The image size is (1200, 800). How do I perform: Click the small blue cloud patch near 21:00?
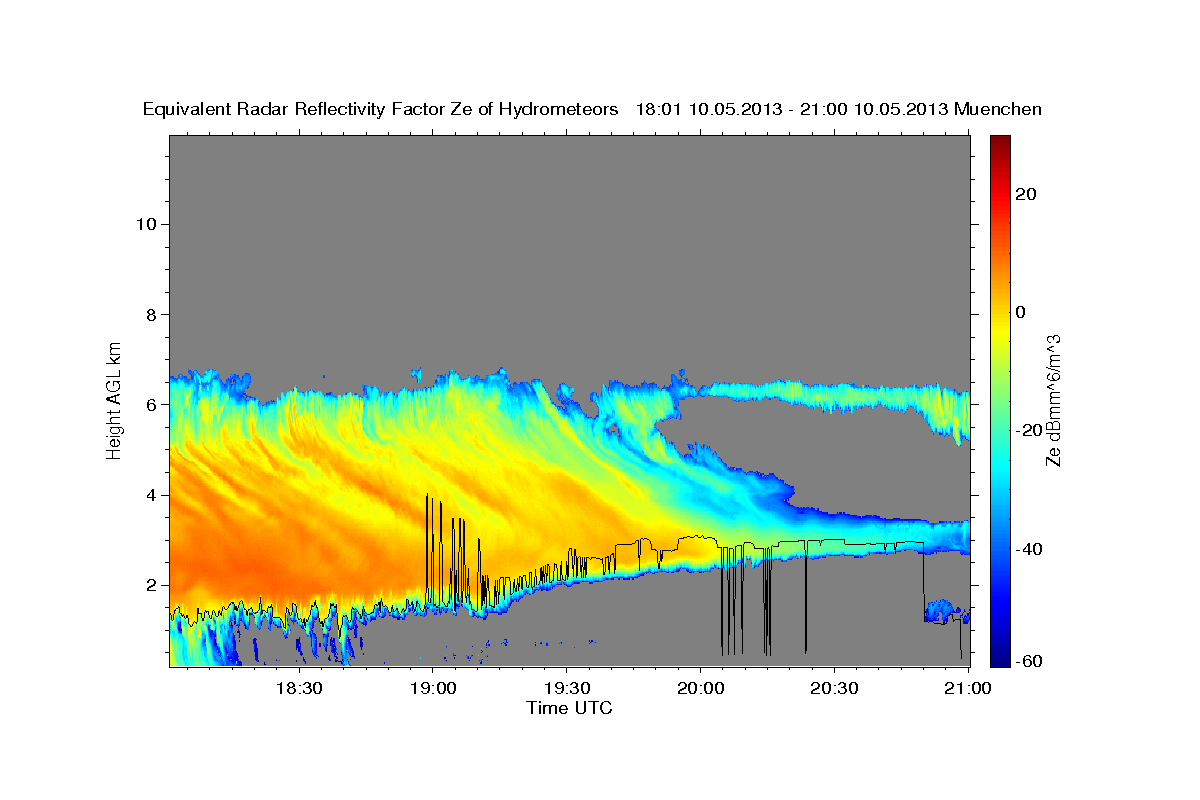(x=942, y=609)
